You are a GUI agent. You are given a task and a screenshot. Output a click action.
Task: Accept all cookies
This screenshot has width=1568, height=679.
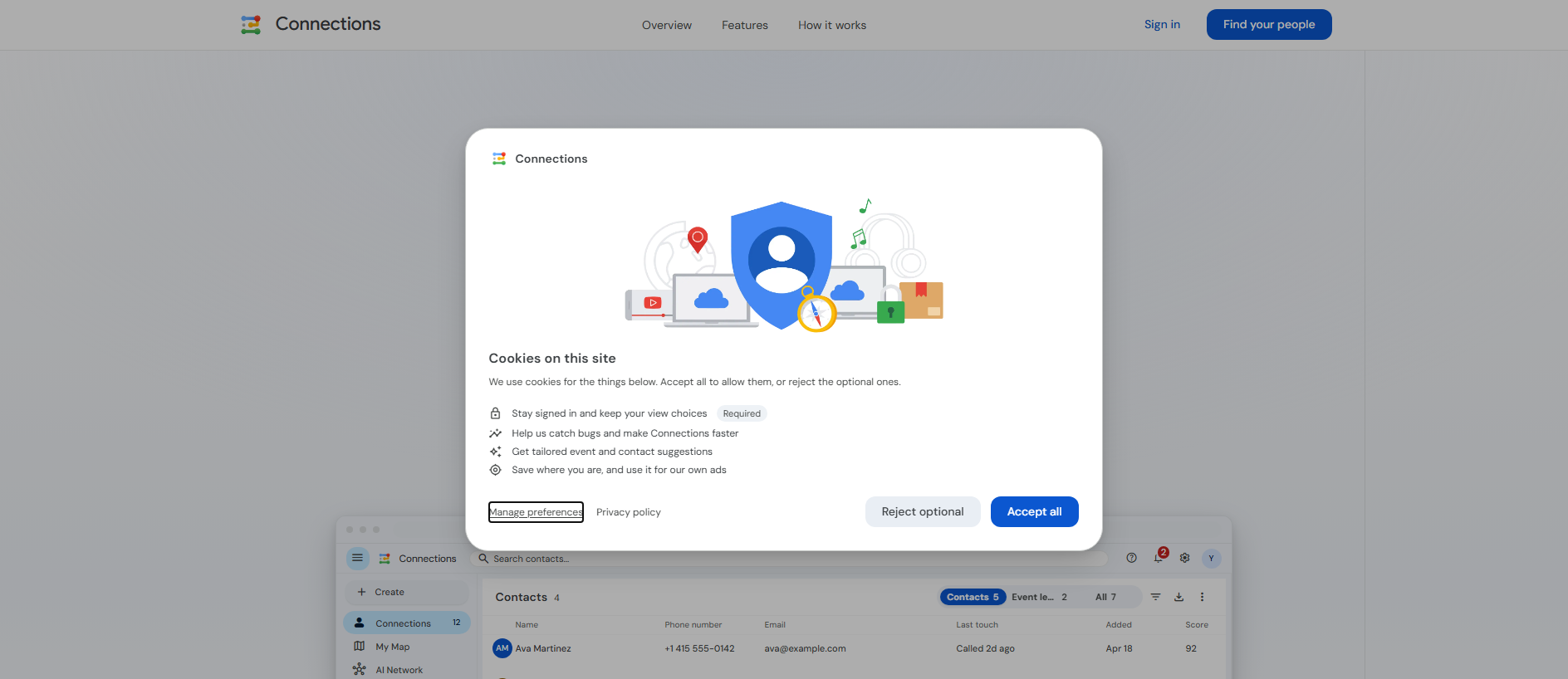coord(1035,511)
